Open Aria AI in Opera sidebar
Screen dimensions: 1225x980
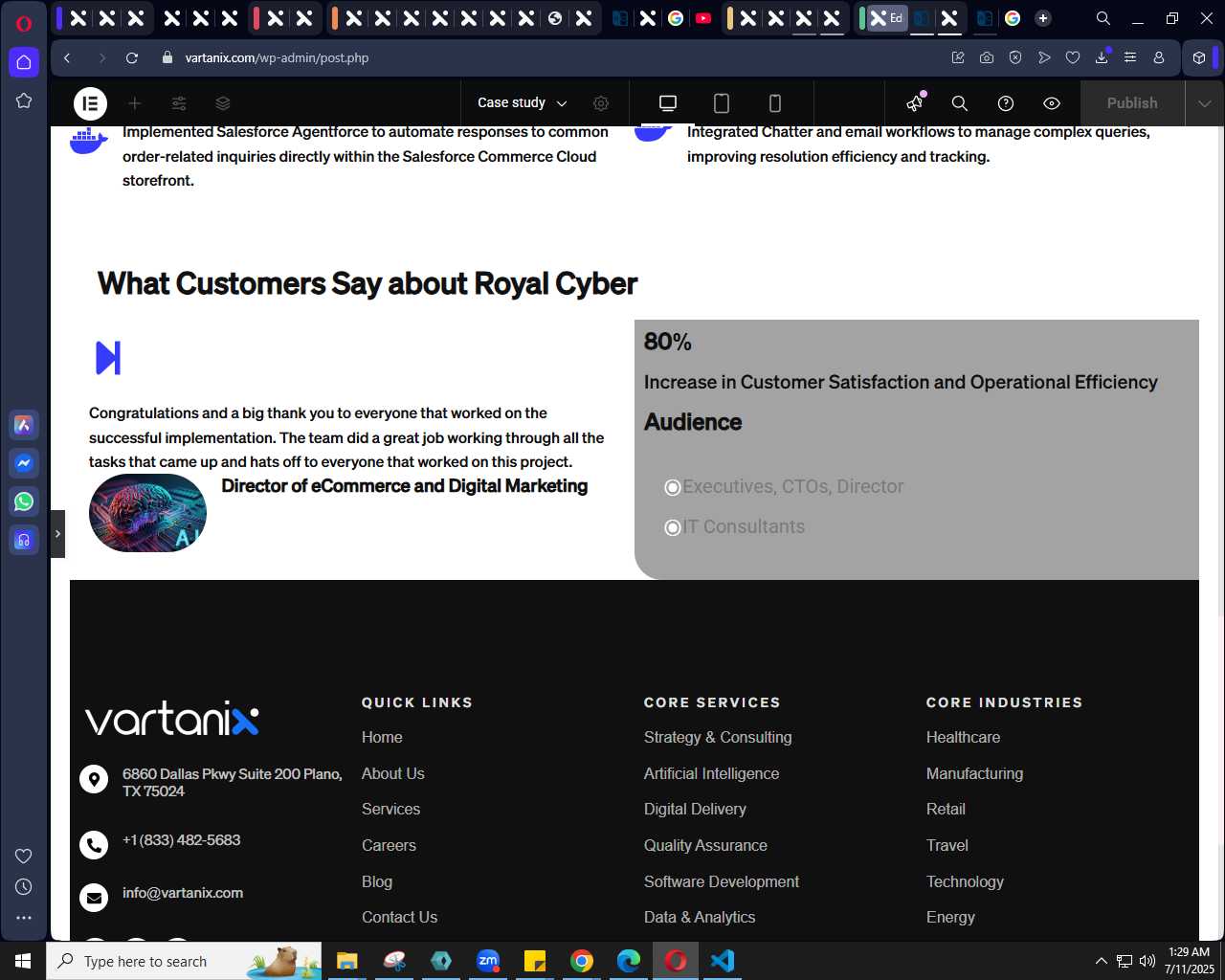(x=24, y=425)
